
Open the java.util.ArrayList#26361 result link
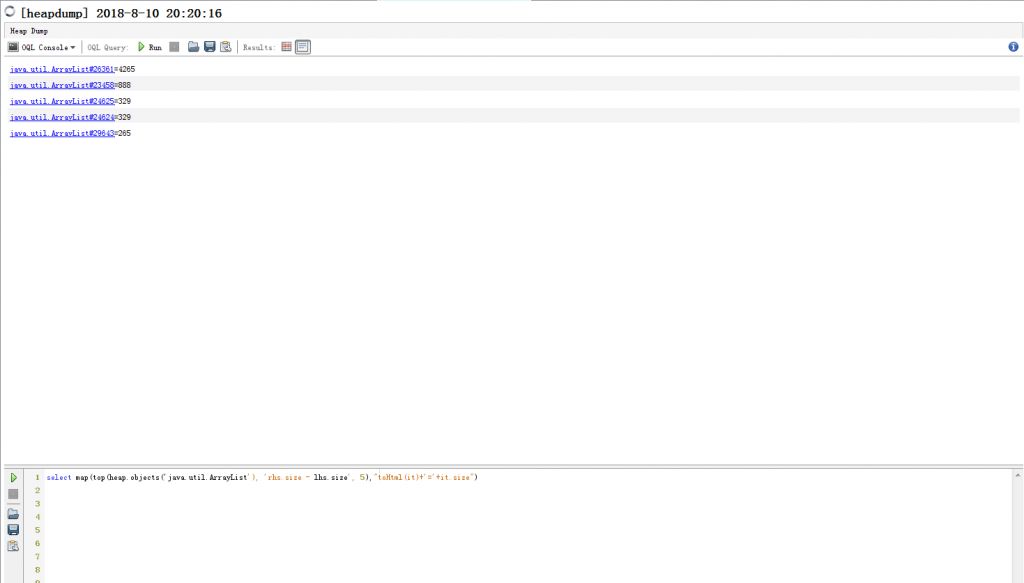point(62,69)
